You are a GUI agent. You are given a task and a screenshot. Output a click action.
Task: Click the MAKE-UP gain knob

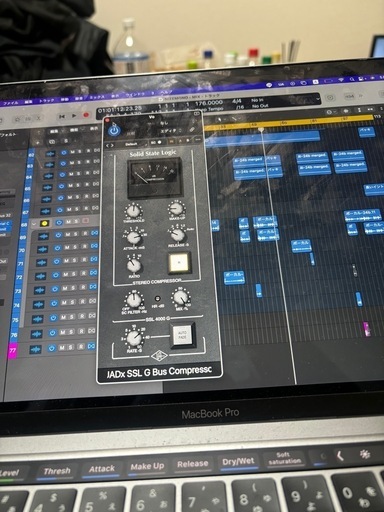point(176,209)
